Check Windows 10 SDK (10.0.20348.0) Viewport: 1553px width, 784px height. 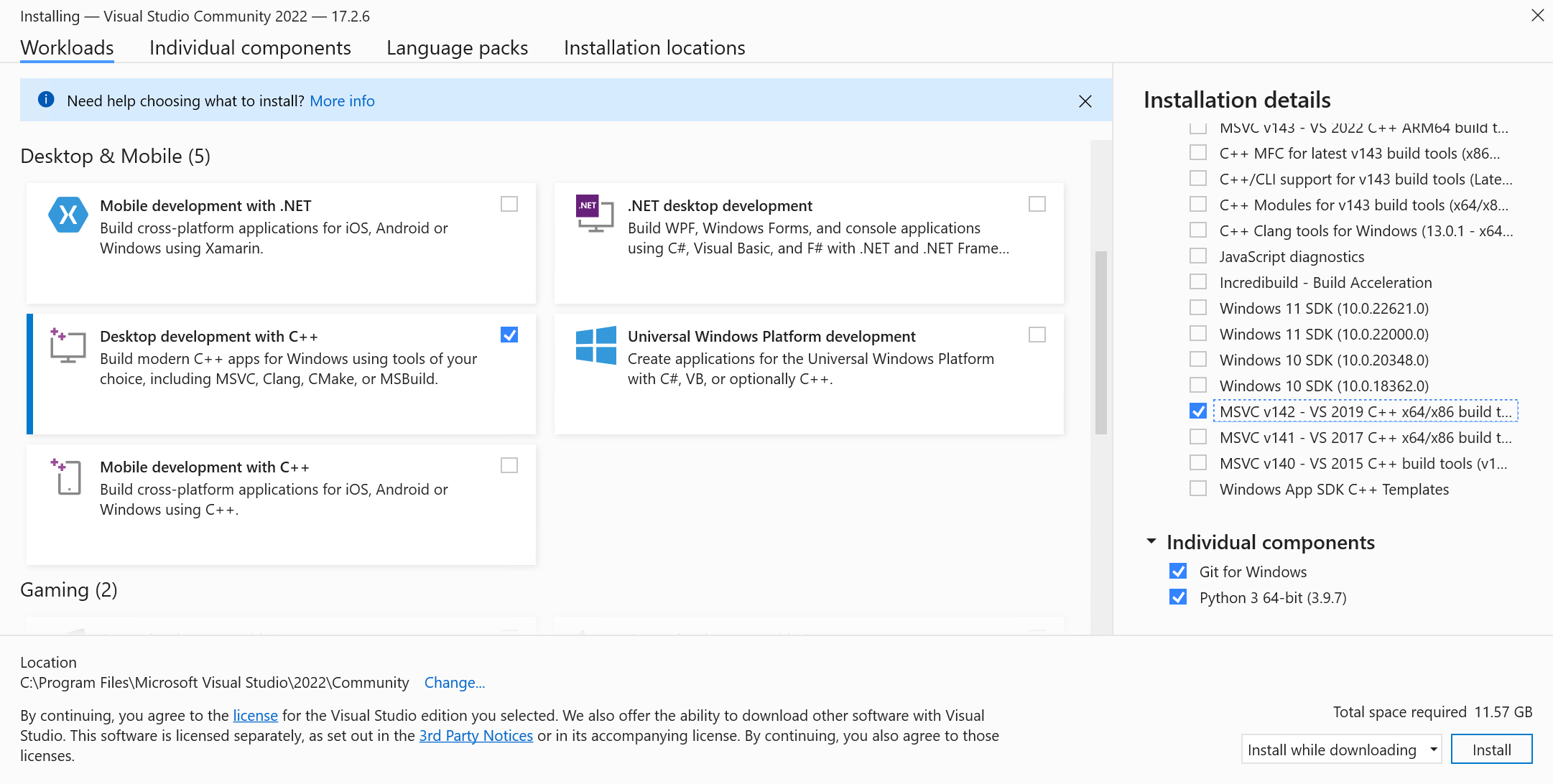1198,360
